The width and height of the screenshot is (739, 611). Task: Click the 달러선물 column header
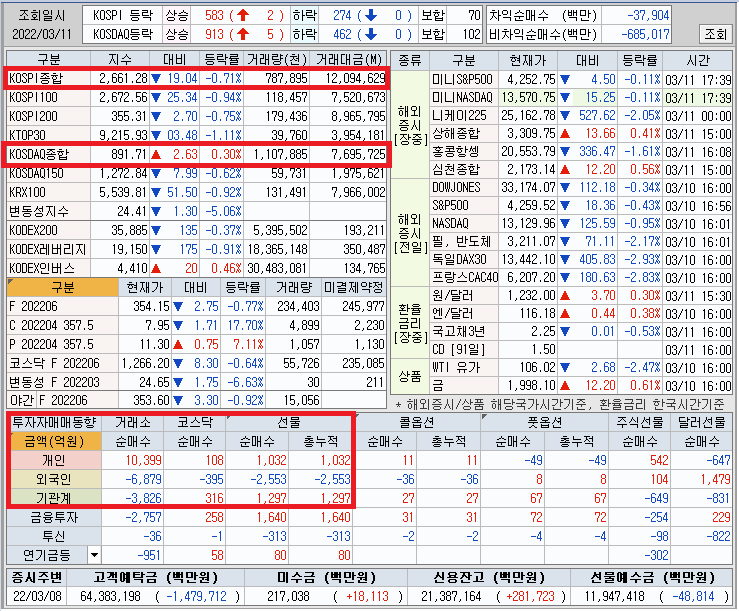point(702,422)
